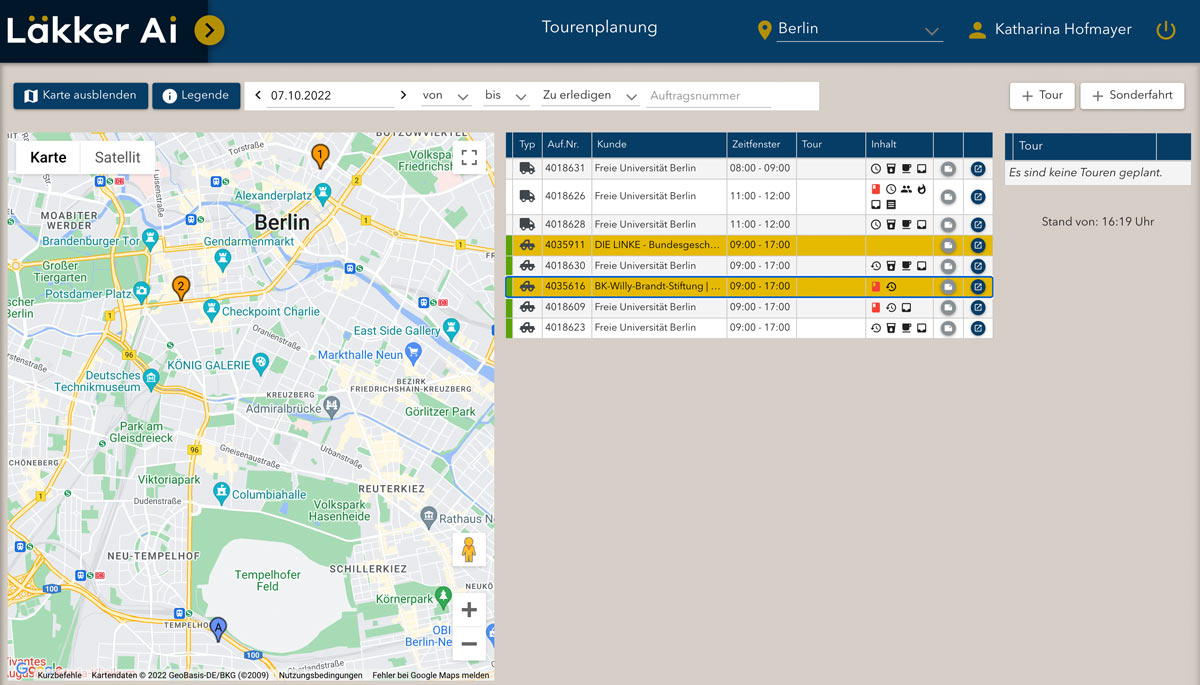This screenshot has height=685, width=1200.
Task: Select the Karte map type
Action: [x=48, y=158]
